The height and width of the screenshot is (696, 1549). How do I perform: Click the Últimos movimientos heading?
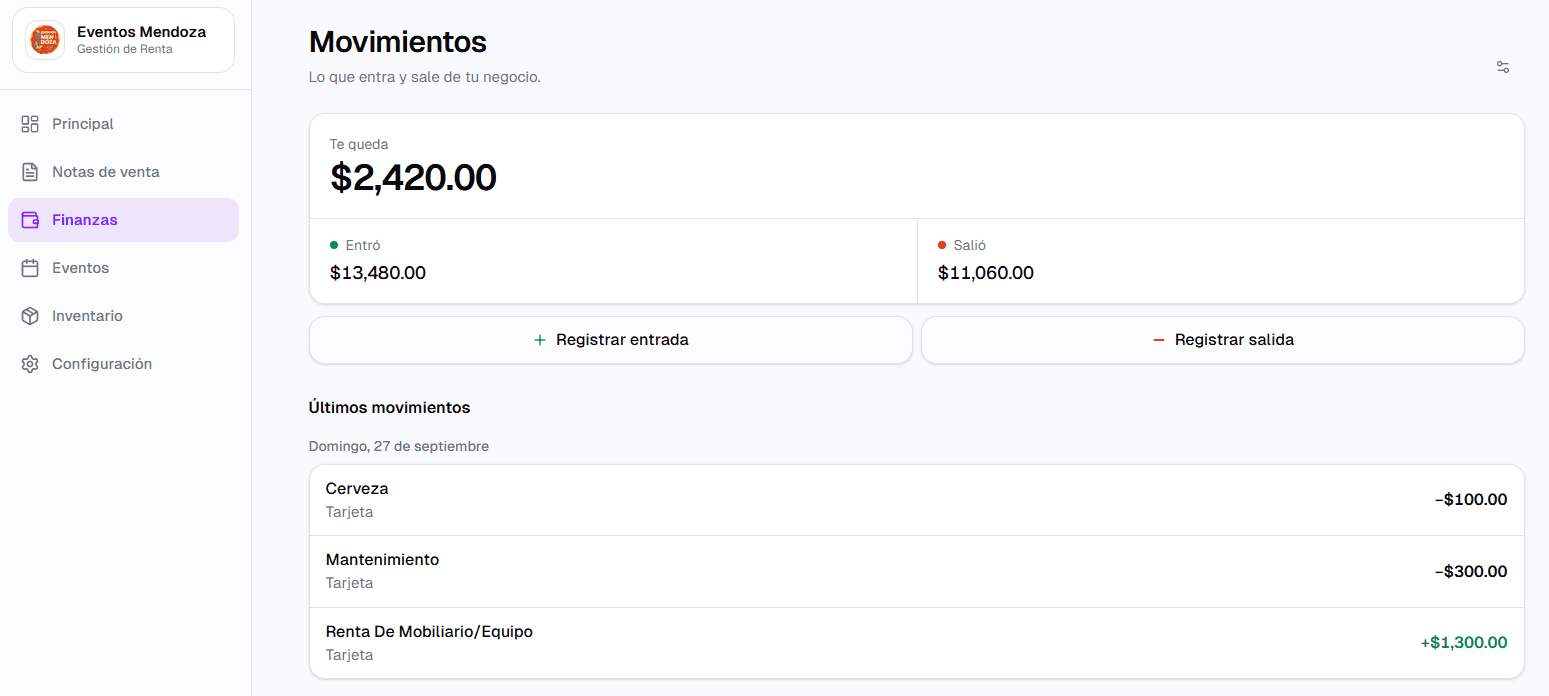click(390, 408)
